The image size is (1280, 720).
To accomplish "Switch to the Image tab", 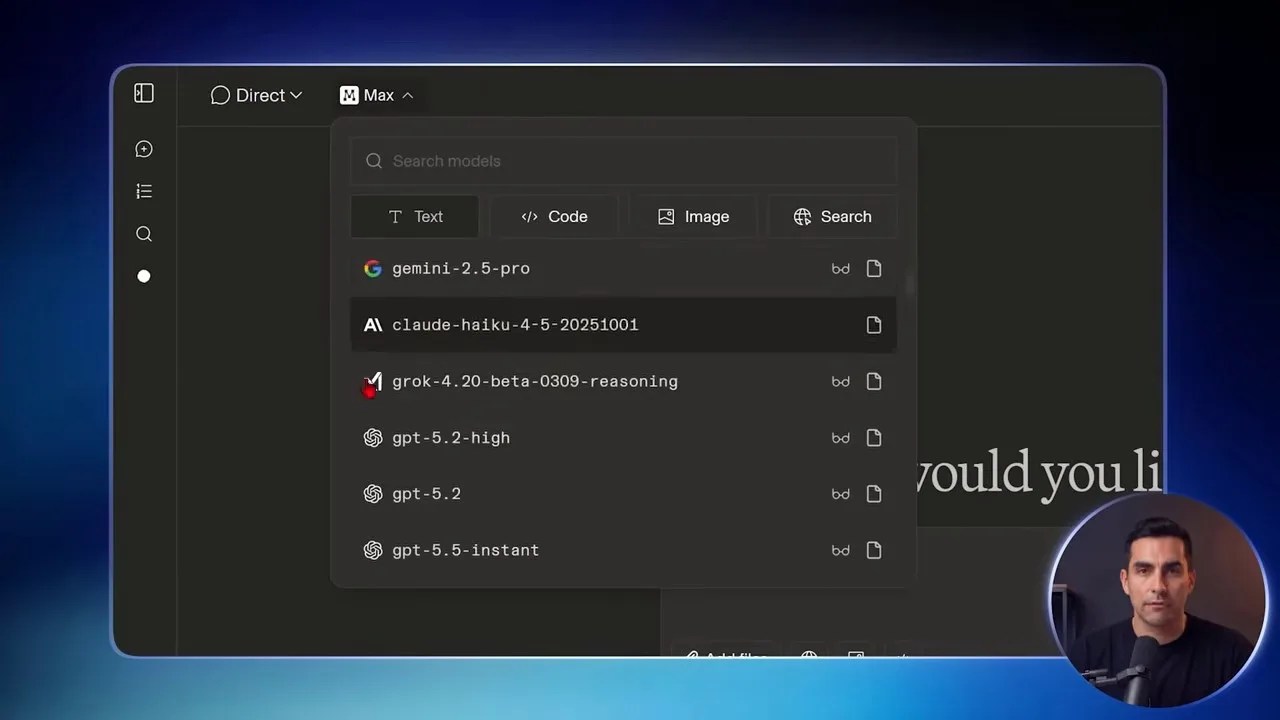I will [x=693, y=217].
